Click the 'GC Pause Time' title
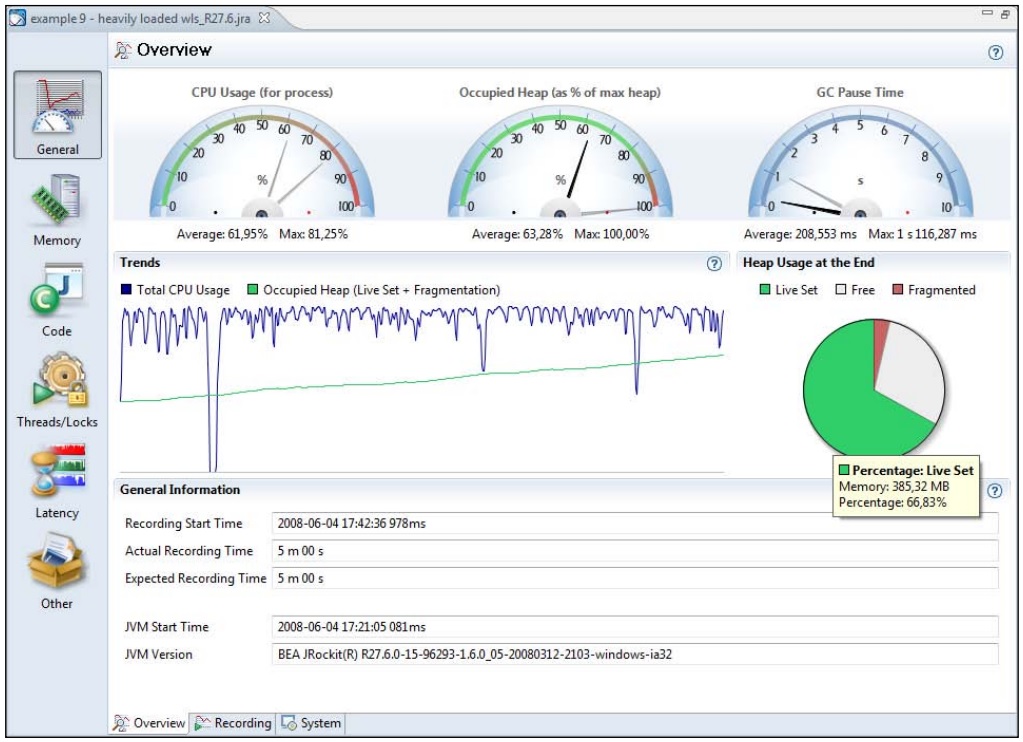 point(860,92)
